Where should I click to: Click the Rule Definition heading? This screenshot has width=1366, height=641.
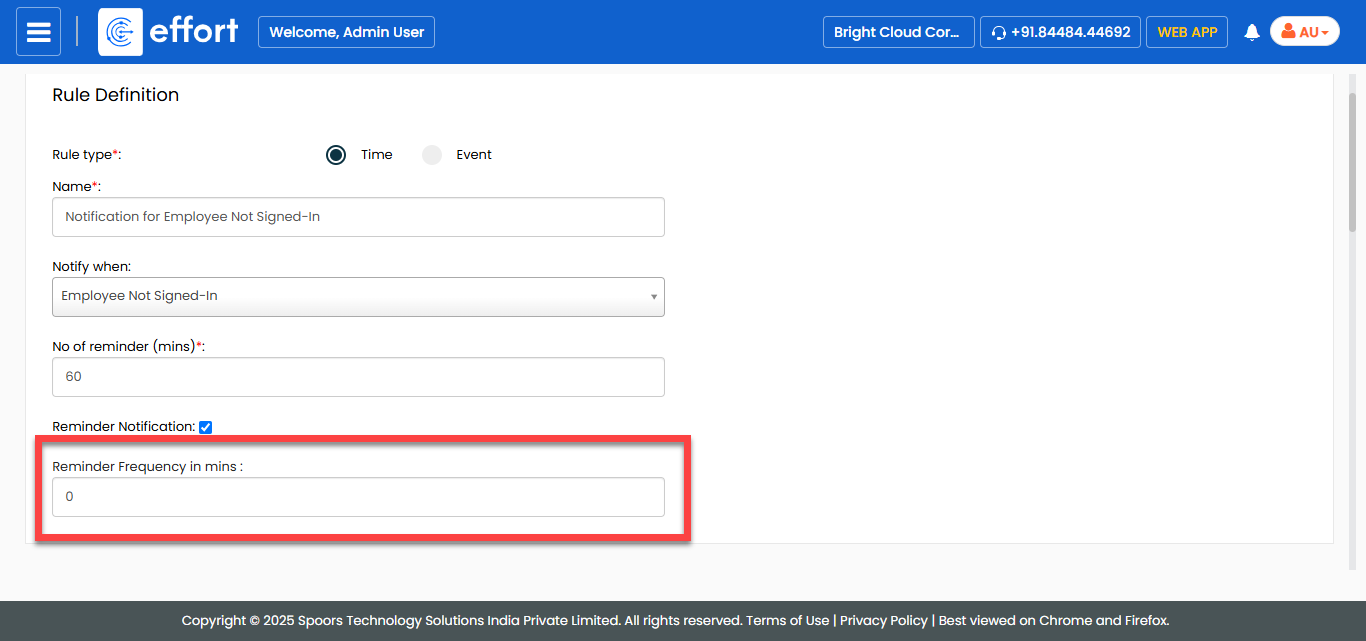tap(115, 95)
